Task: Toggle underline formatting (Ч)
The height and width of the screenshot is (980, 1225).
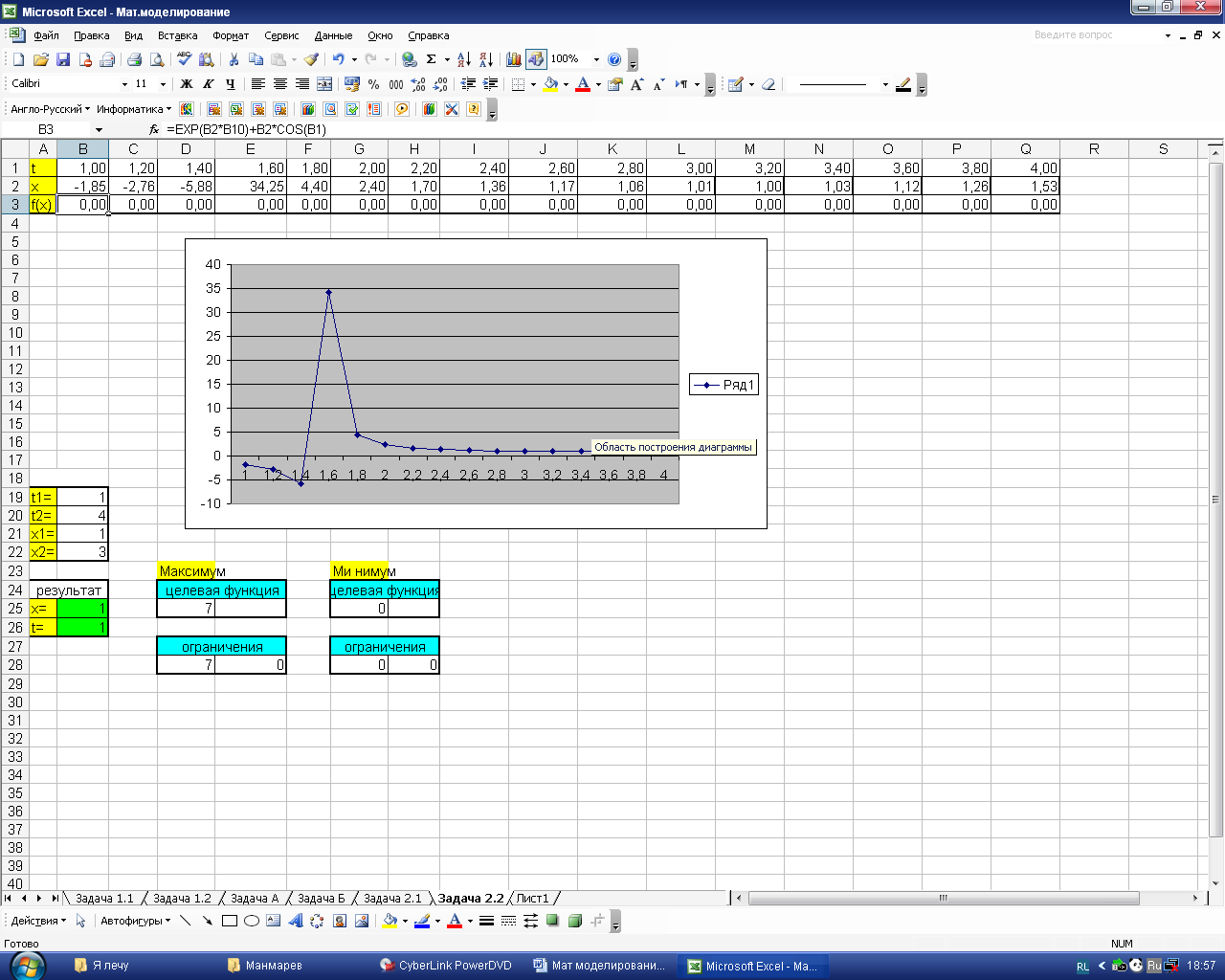Action: [231, 84]
